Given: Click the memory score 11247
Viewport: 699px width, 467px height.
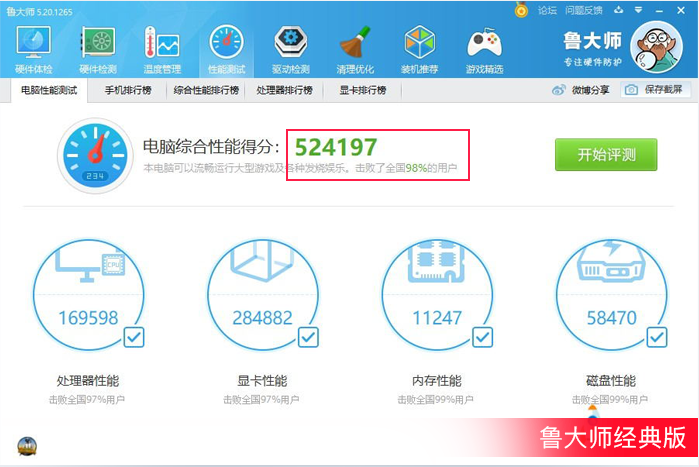Looking at the screenshot, I should pos(437,318).
